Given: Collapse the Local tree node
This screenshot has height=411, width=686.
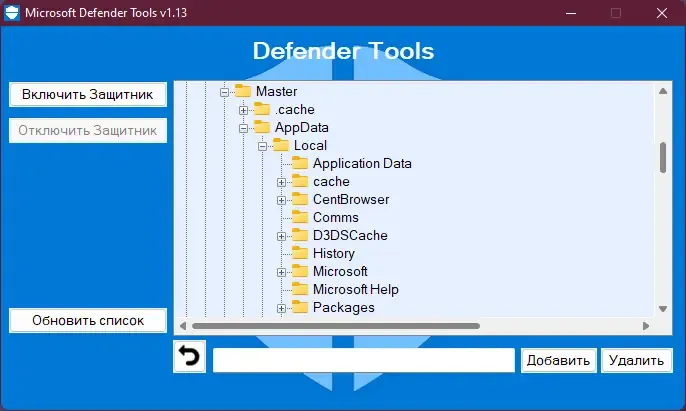Looking at the screenshot, I should tap(262, 147).
